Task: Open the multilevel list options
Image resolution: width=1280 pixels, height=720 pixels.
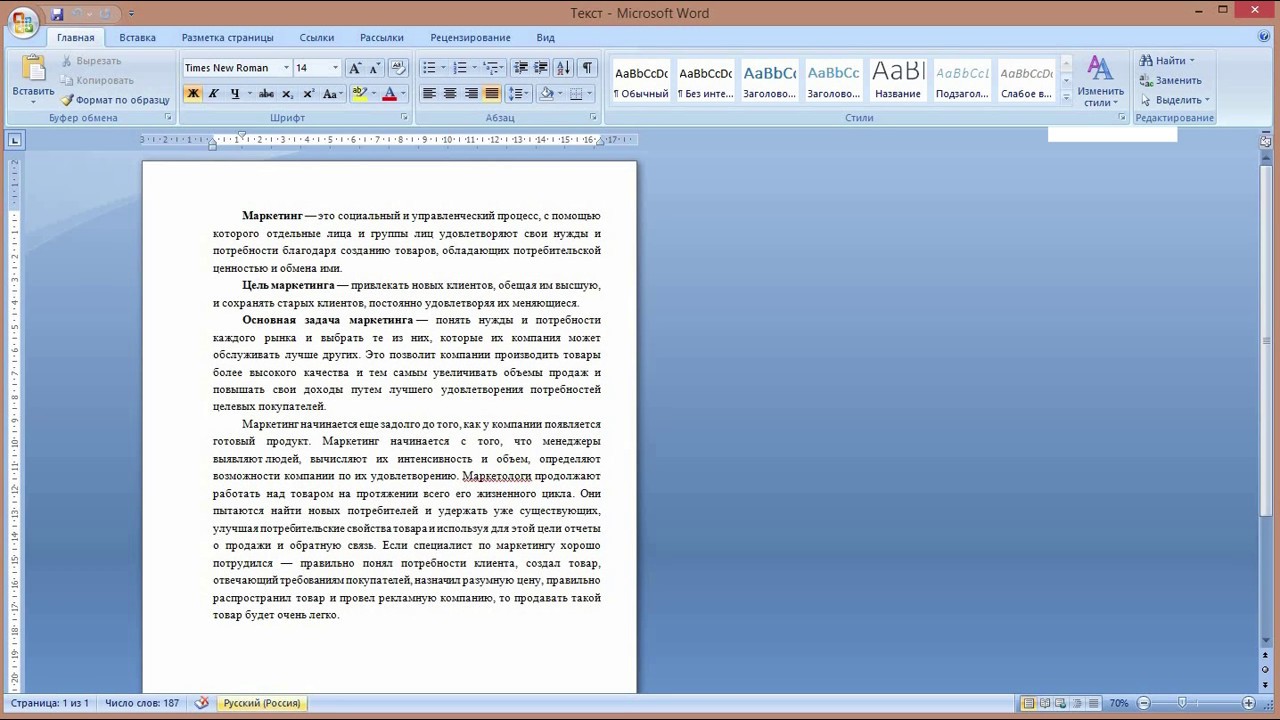Action: (x=495, y=68)
